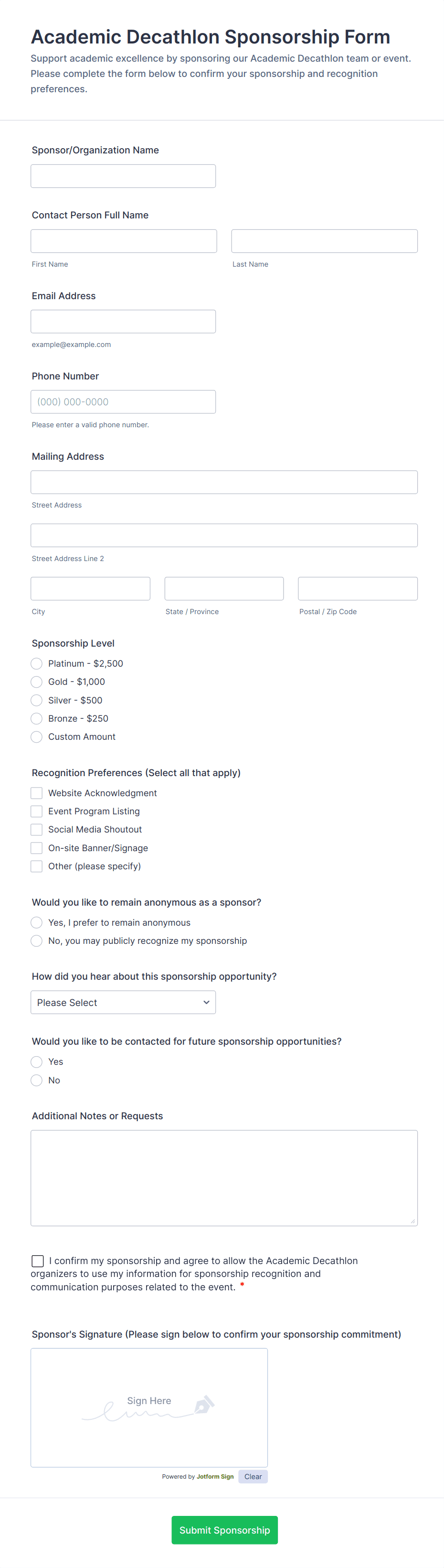This screenshot has height=1568, width=444.
Task: Click the Submit Sponsorship button
Action: coord(224,1530)
